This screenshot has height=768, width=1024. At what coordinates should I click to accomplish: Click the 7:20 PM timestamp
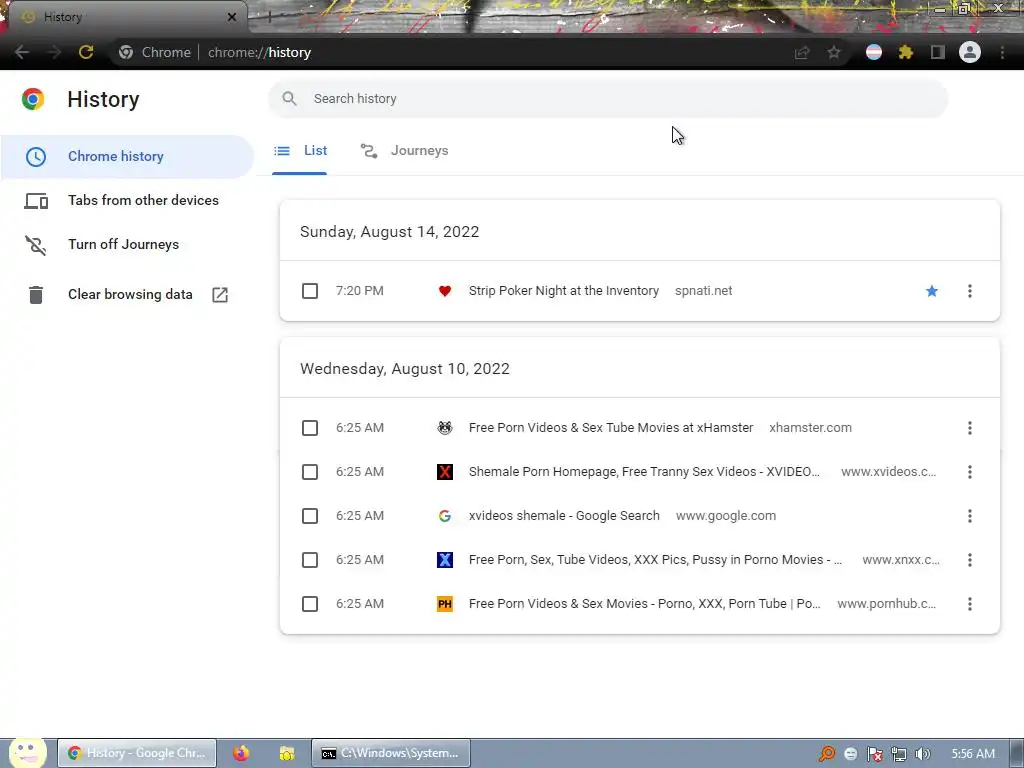tap(359, 291)
